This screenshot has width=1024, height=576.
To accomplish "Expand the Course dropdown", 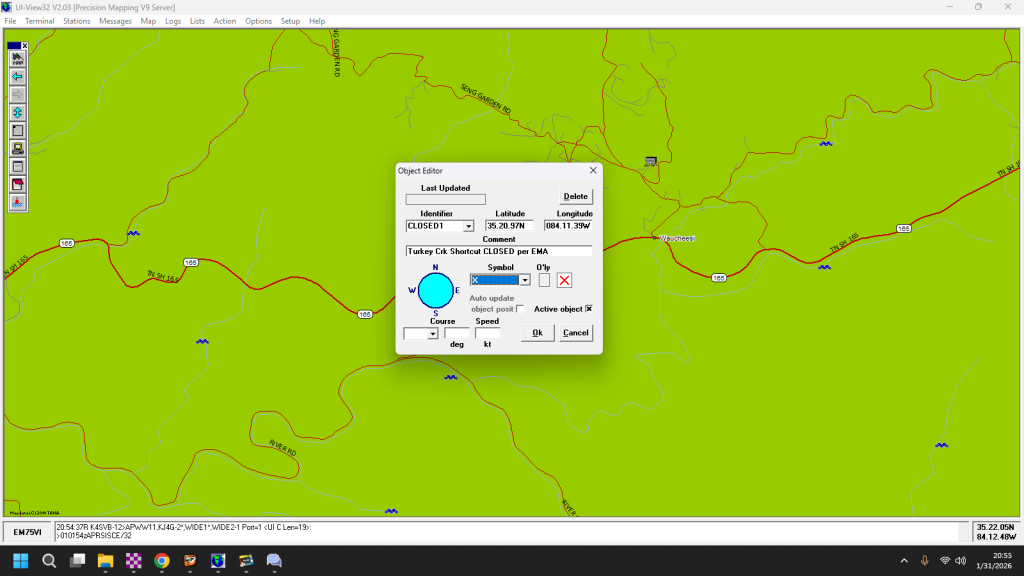I will tap(432, 334).
